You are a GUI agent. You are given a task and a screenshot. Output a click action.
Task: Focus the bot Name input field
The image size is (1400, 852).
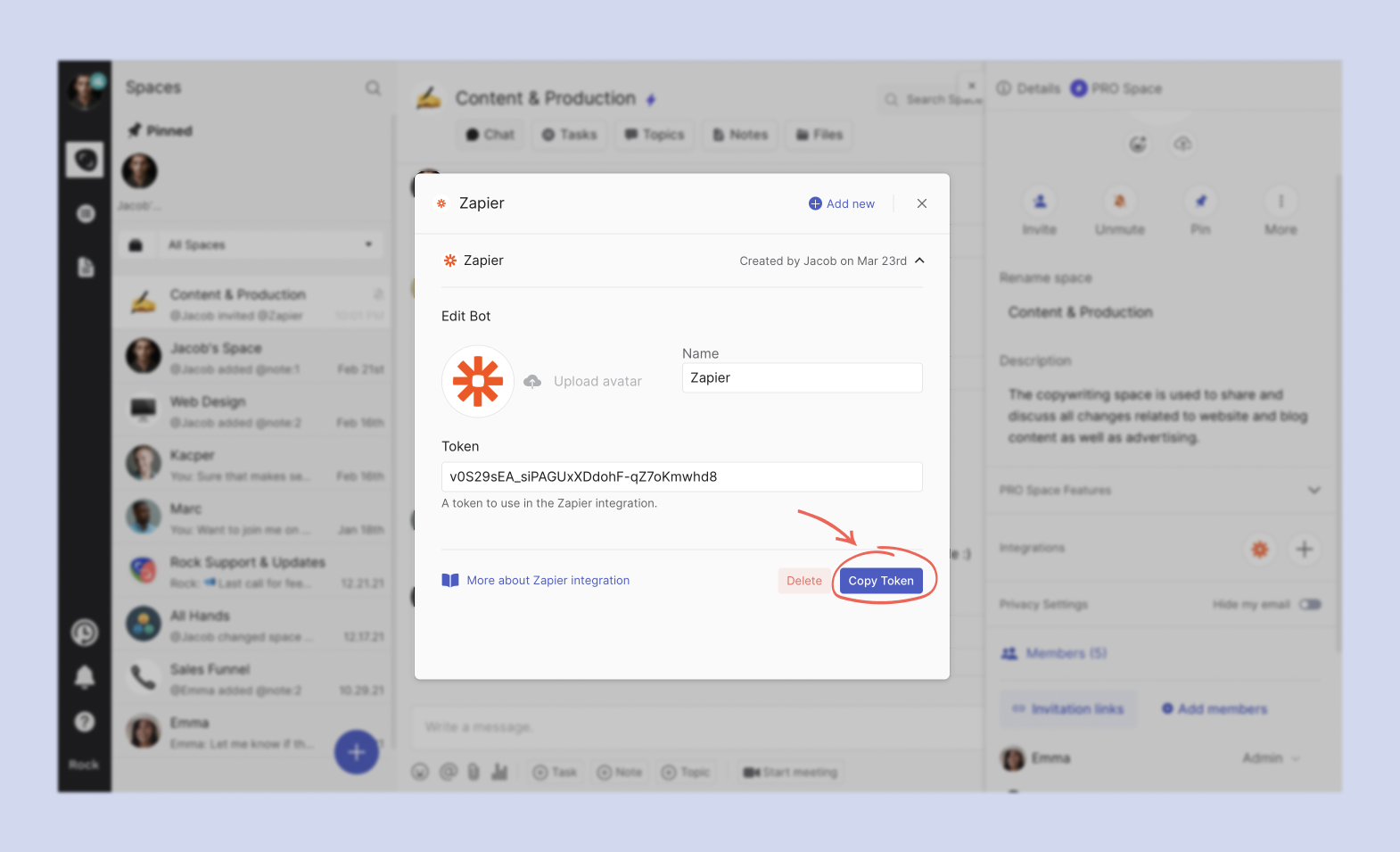801,378
